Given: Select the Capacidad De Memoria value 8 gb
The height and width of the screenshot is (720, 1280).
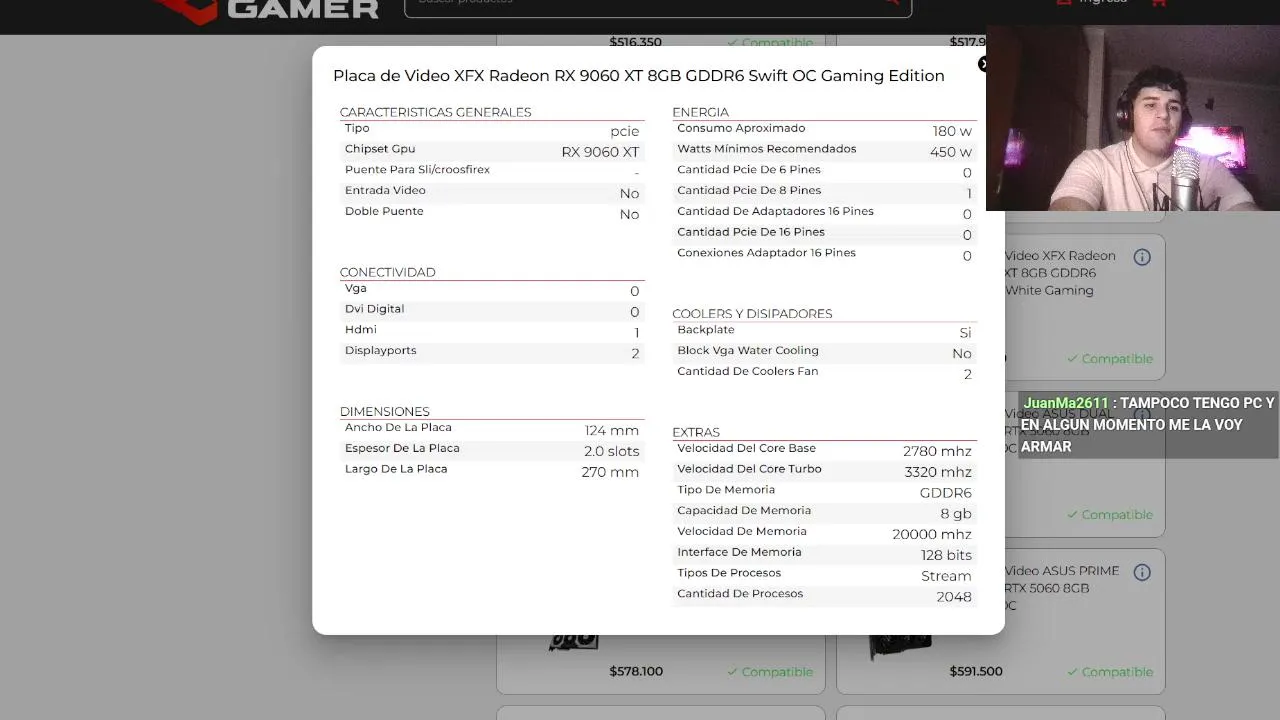Looking at the screenshot, I should tap(956, 514).
